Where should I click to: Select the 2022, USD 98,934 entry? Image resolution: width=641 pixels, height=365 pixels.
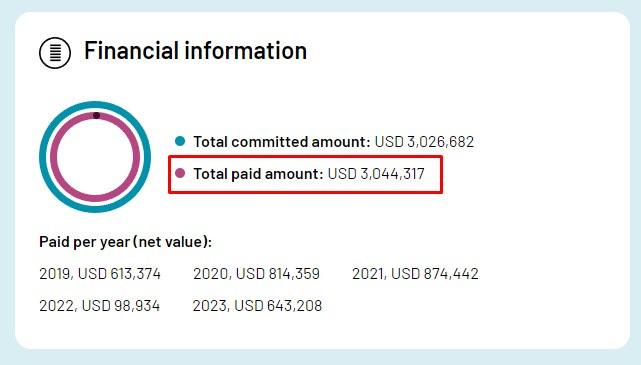[100, 305]
